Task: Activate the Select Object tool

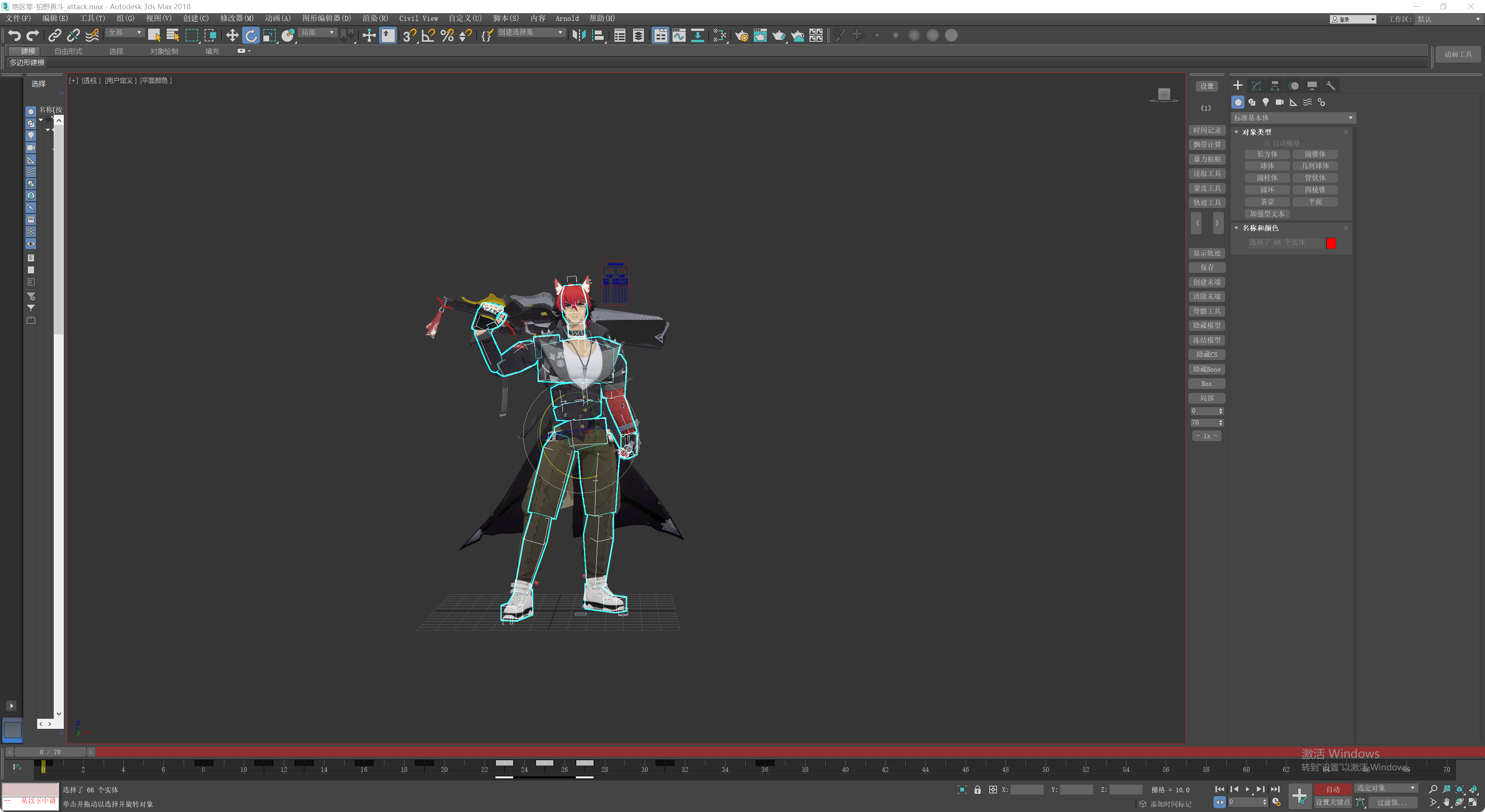Action: [154, 36]
